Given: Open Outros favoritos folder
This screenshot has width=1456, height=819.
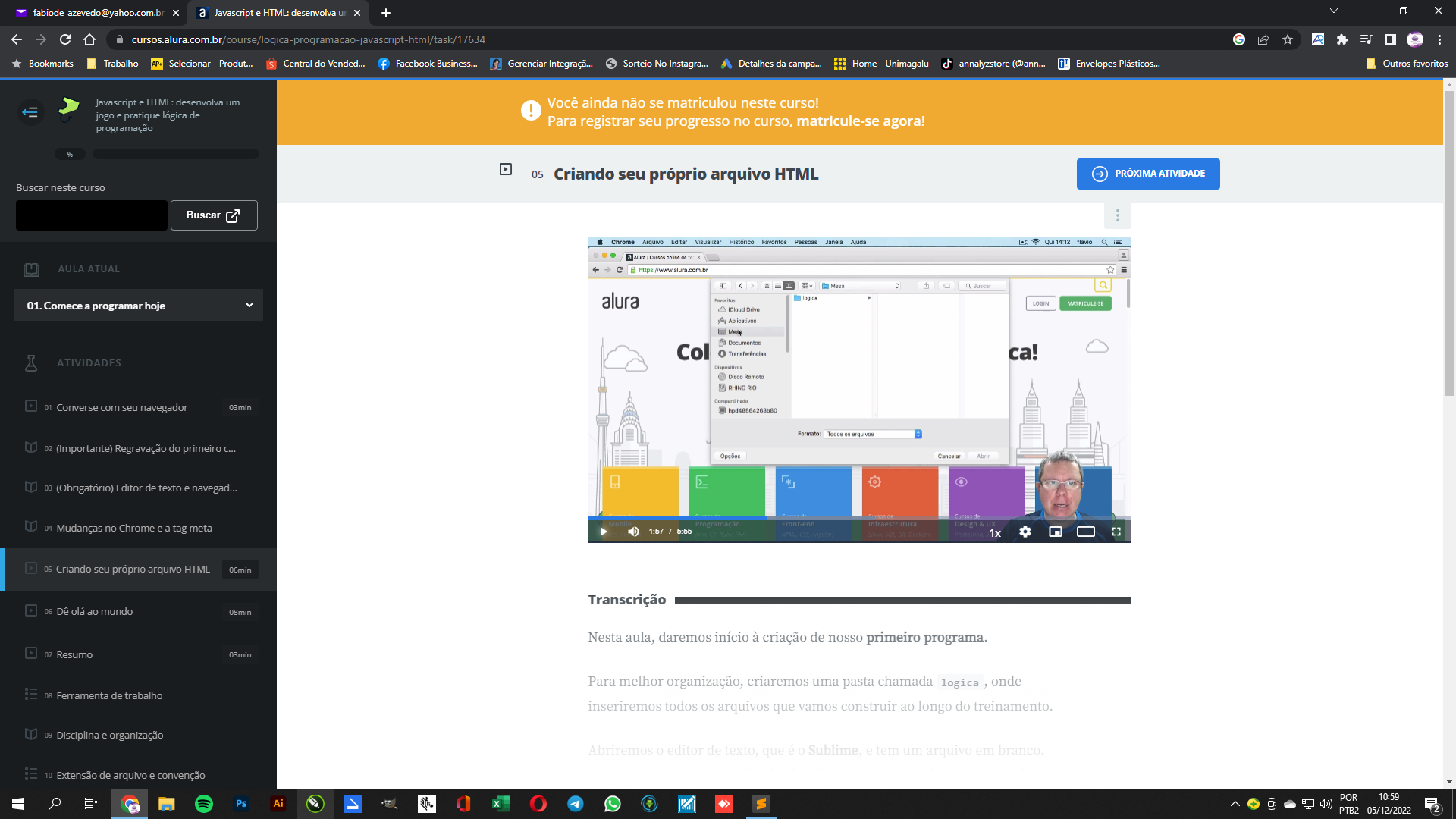Looking at the screenshot, I should (1407, 64).
